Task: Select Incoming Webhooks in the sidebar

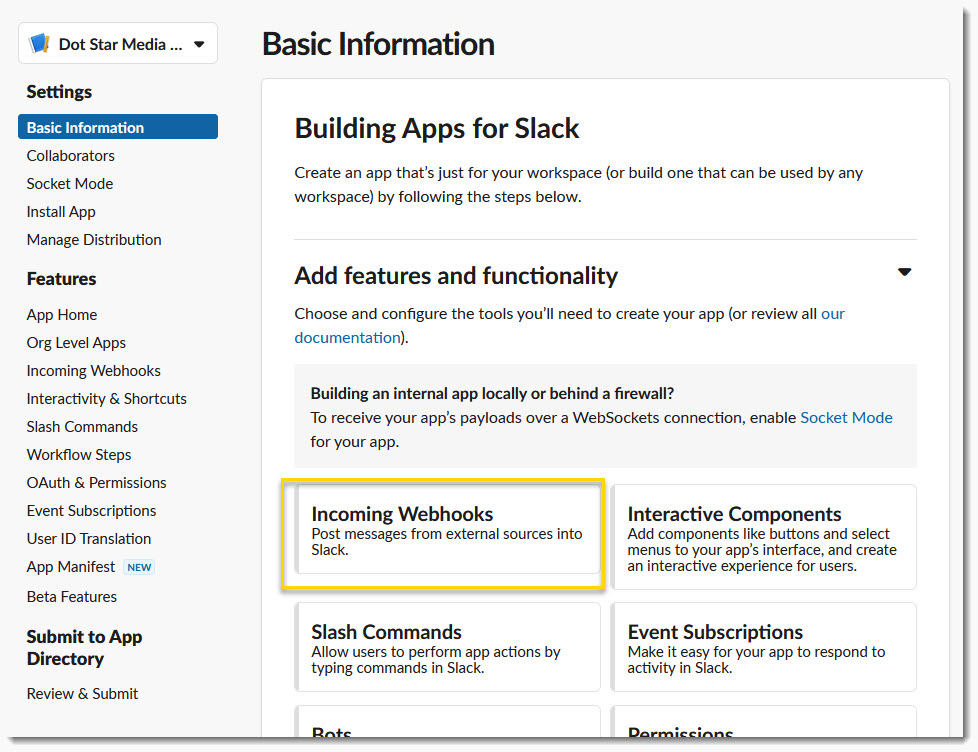Action: coord(94,371)
